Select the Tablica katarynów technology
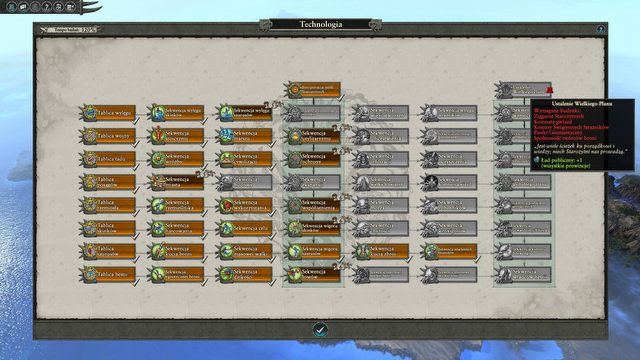The width and height of the screenshot is (640, 360). pyautogui.click(x=109, y=252)
